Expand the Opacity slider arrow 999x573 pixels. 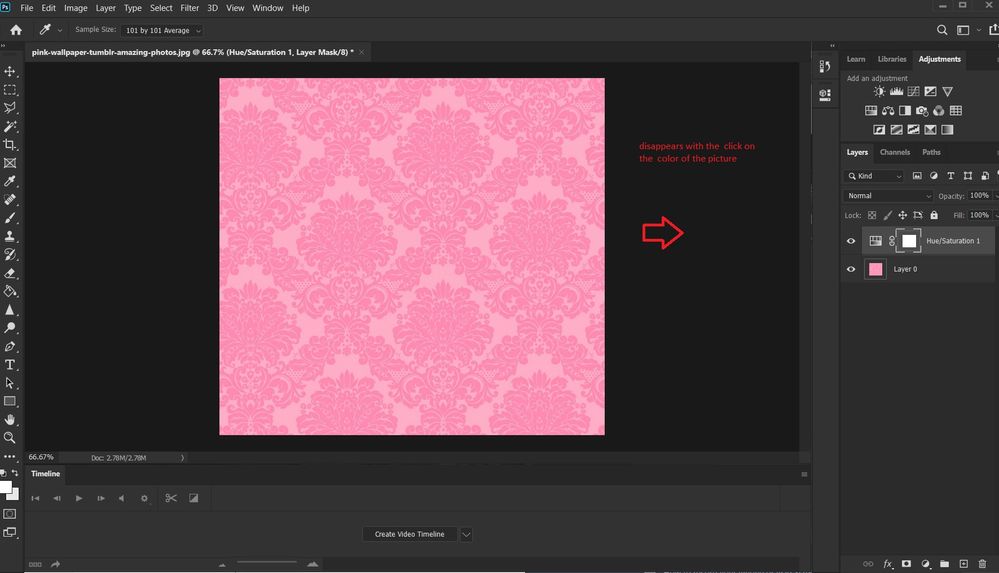996,196
